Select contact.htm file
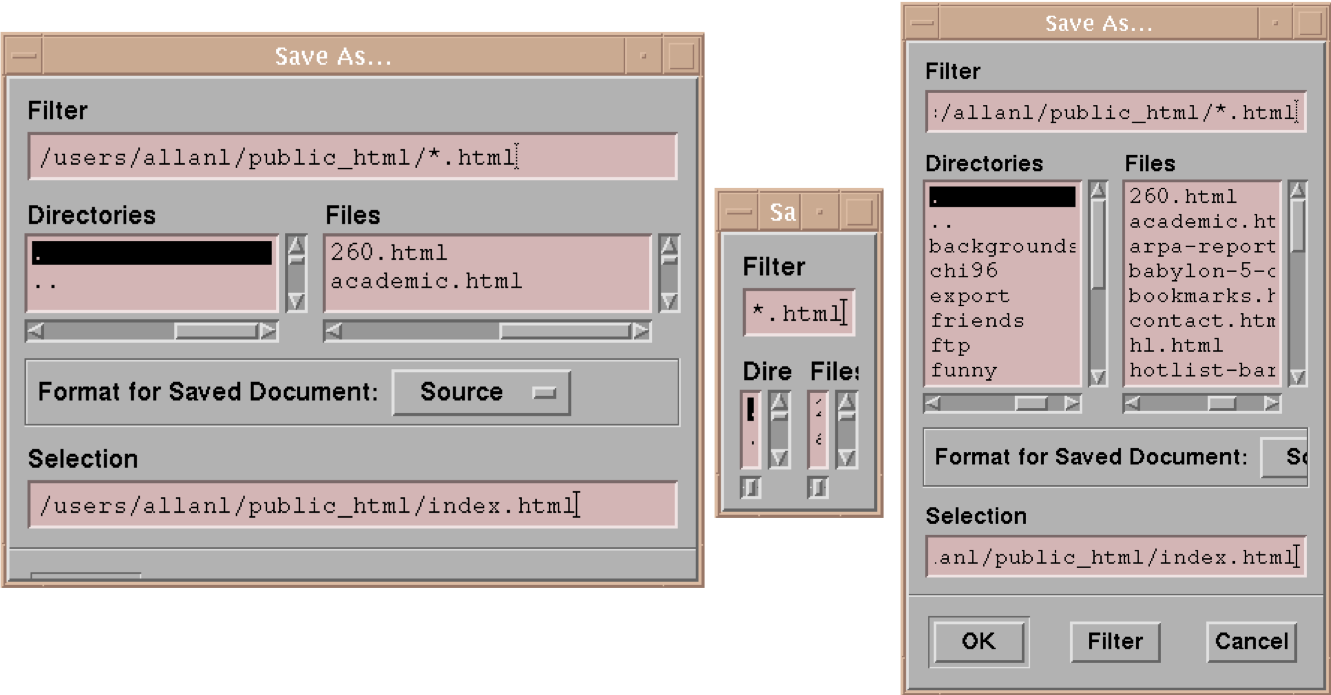 click(x=1202, y=321)
